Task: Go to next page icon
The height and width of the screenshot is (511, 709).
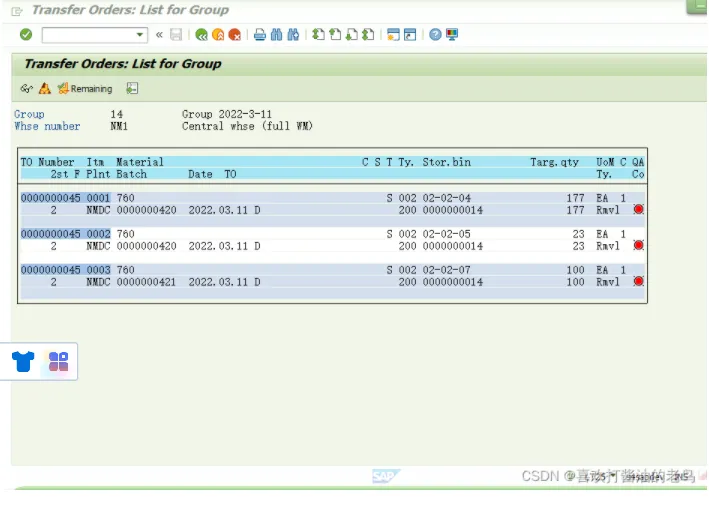Action: coord(352,35)
